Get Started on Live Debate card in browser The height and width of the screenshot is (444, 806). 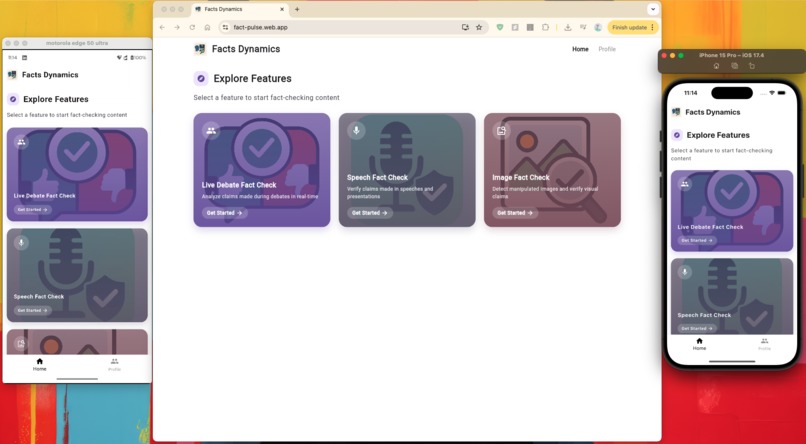coord(224,213)
